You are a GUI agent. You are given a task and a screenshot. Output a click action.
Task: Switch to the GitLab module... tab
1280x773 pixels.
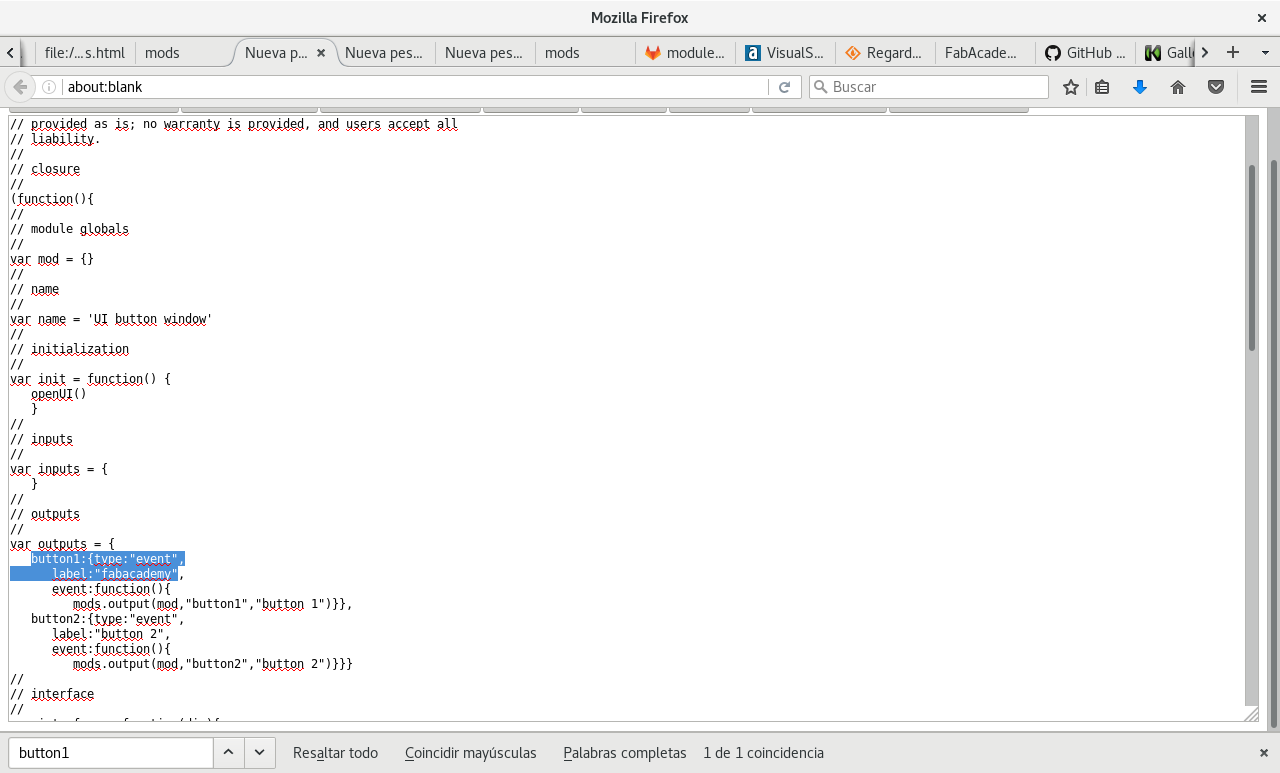coord(685,53)
